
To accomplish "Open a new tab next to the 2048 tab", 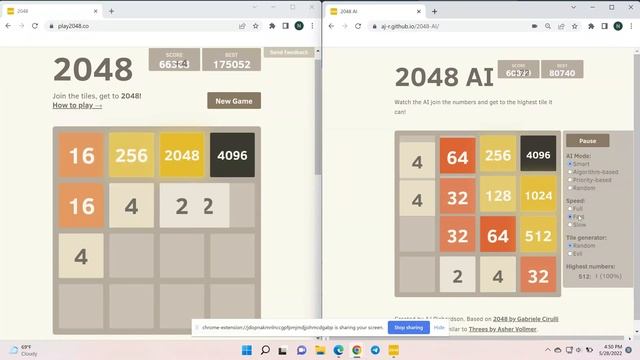I will [x=111, y=11].
